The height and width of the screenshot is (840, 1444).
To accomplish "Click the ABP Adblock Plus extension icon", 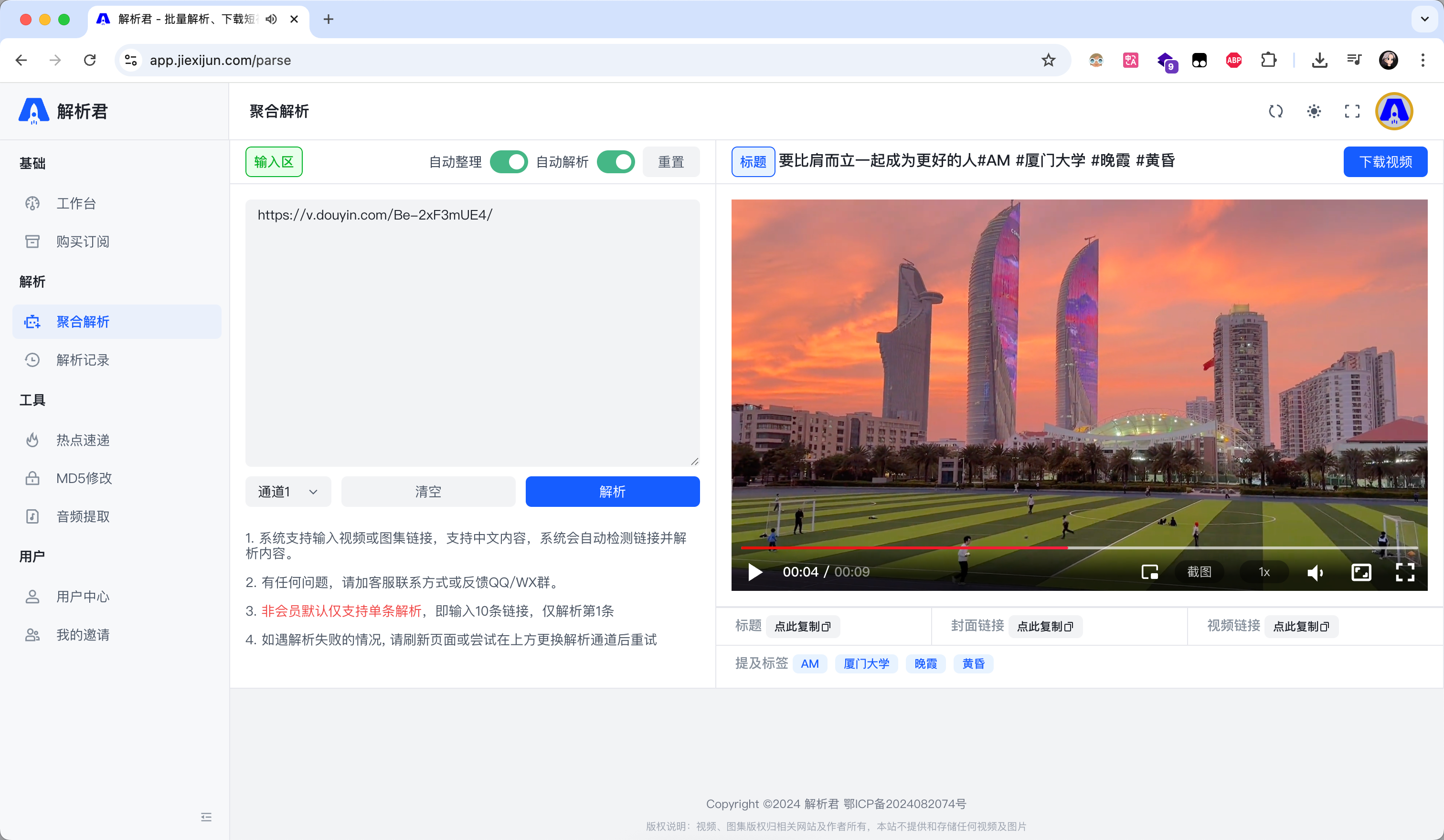I will [x=1234, y=60].
